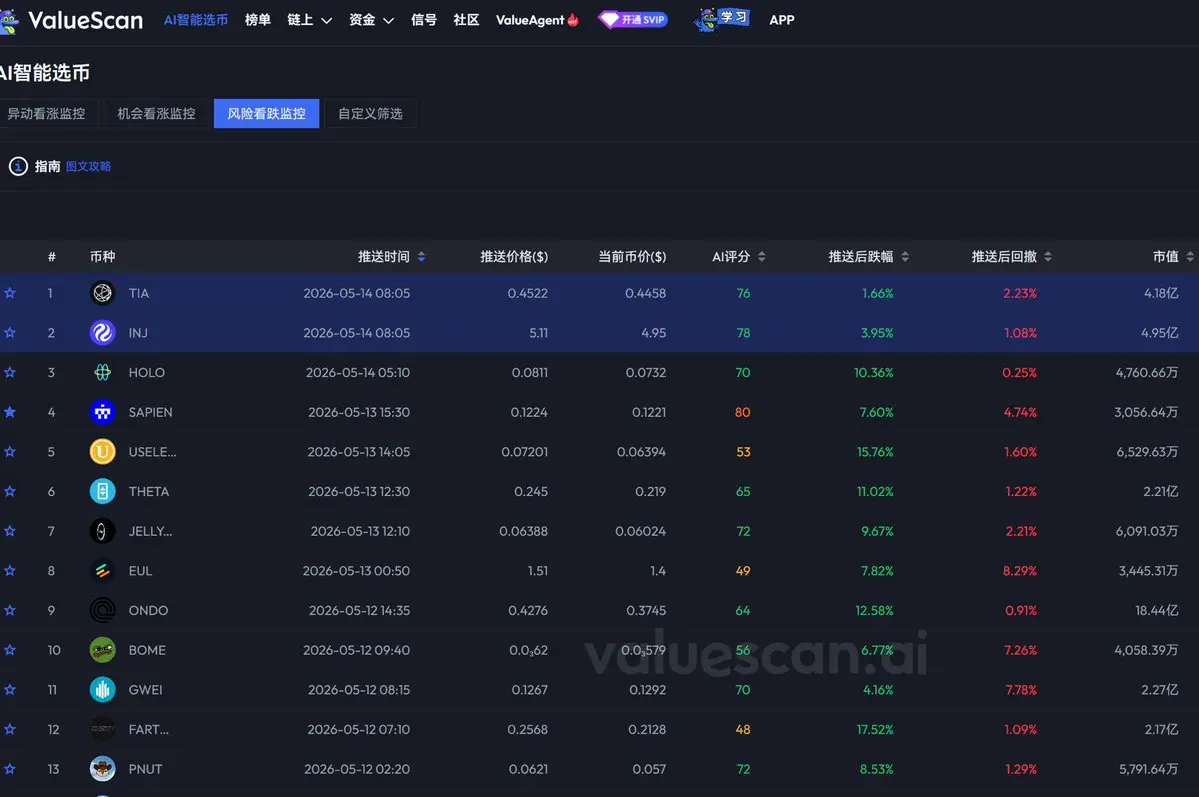Screen dimensions: 1199x797
Task: Favorite FART... with its star
Action: click(10, 730)
